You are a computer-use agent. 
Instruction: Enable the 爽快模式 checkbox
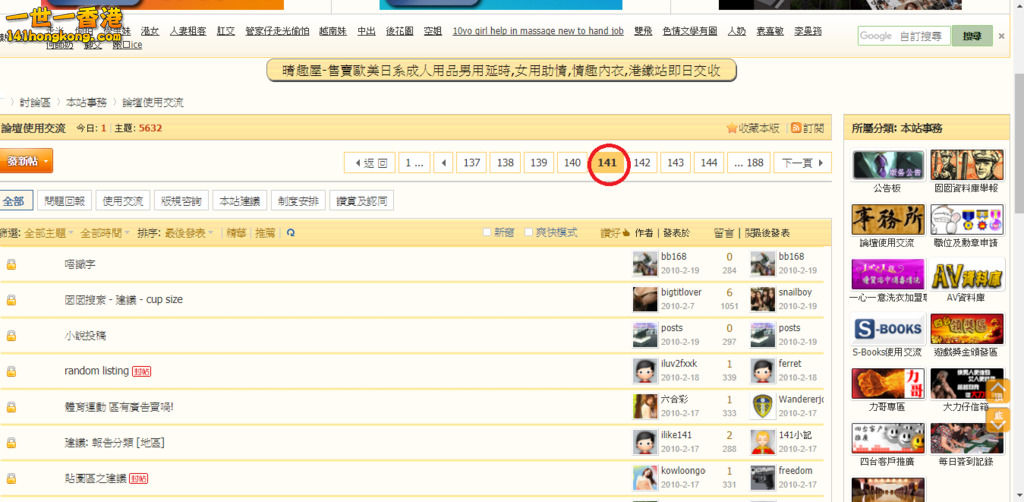pyautogui.click(x=529, y=232)
